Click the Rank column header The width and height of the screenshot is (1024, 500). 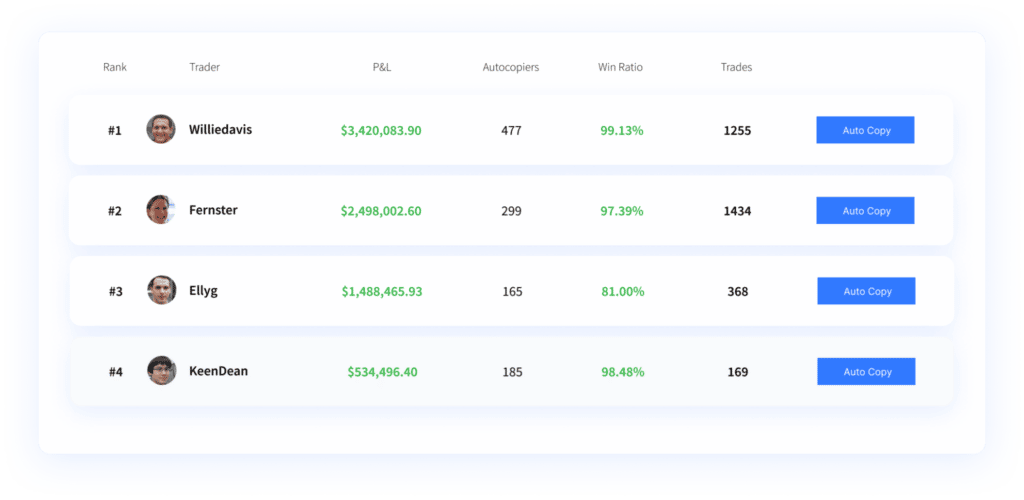pyautogui.click(x=115, y=68)
